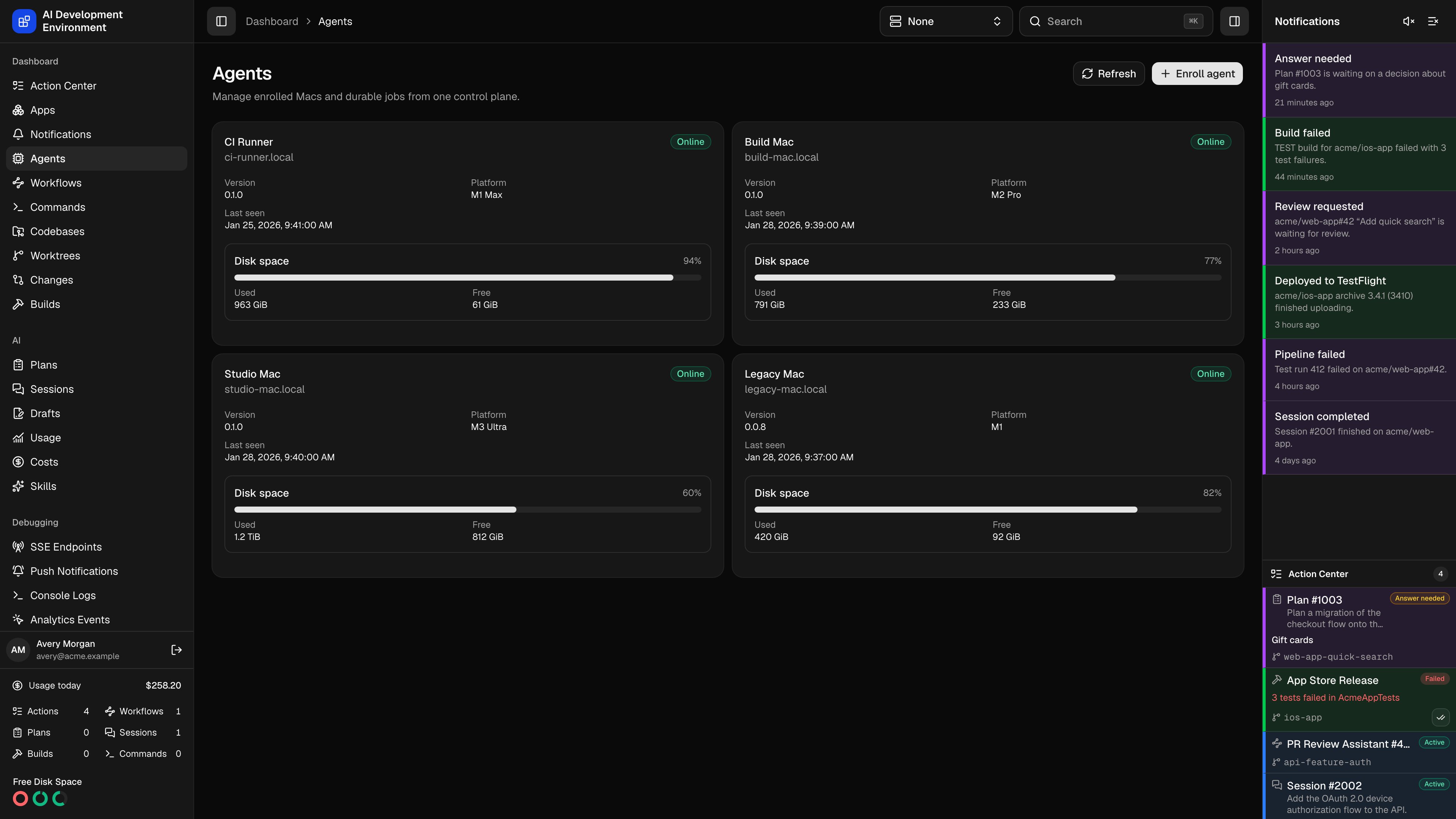Click the Drafts icon in the sidebar

pyautogui.click(x=18, y=413)
